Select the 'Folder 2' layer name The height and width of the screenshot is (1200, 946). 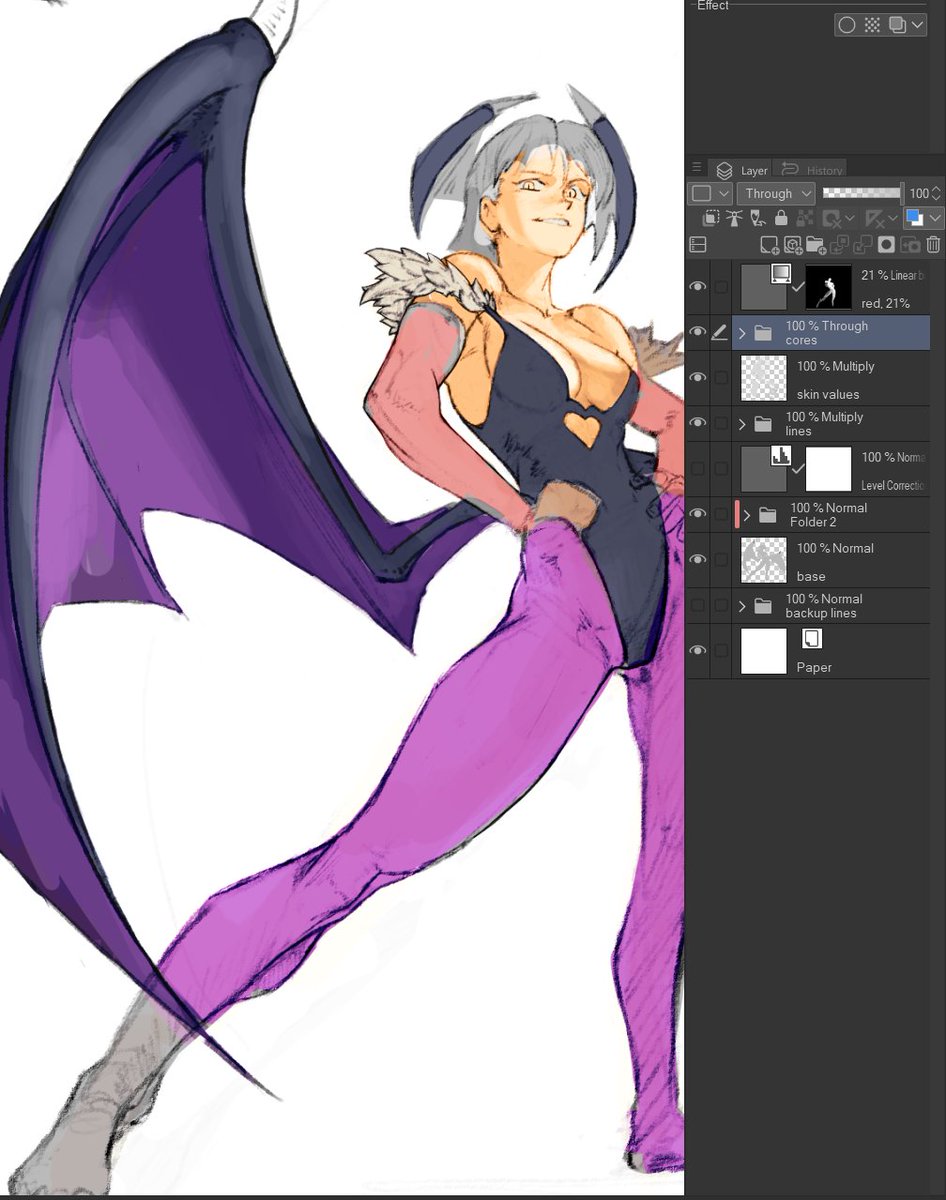coord(813,522)
